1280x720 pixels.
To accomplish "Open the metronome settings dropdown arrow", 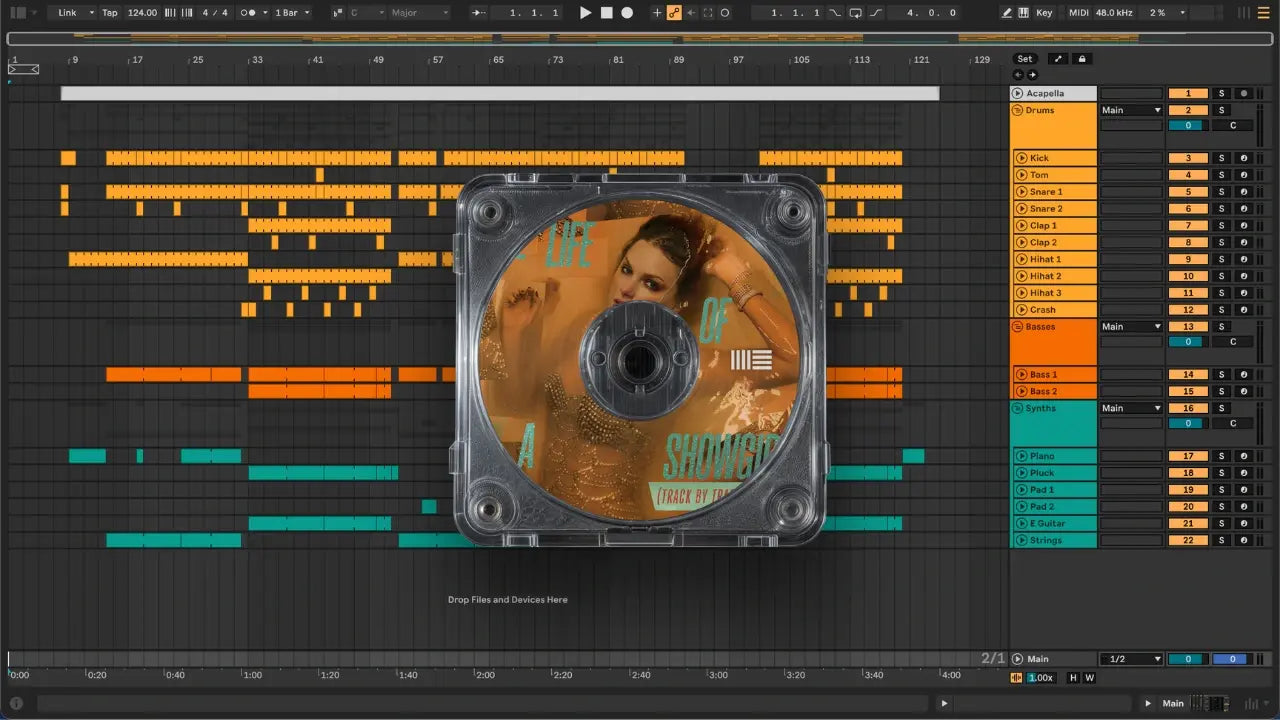I will coord(265,13).
